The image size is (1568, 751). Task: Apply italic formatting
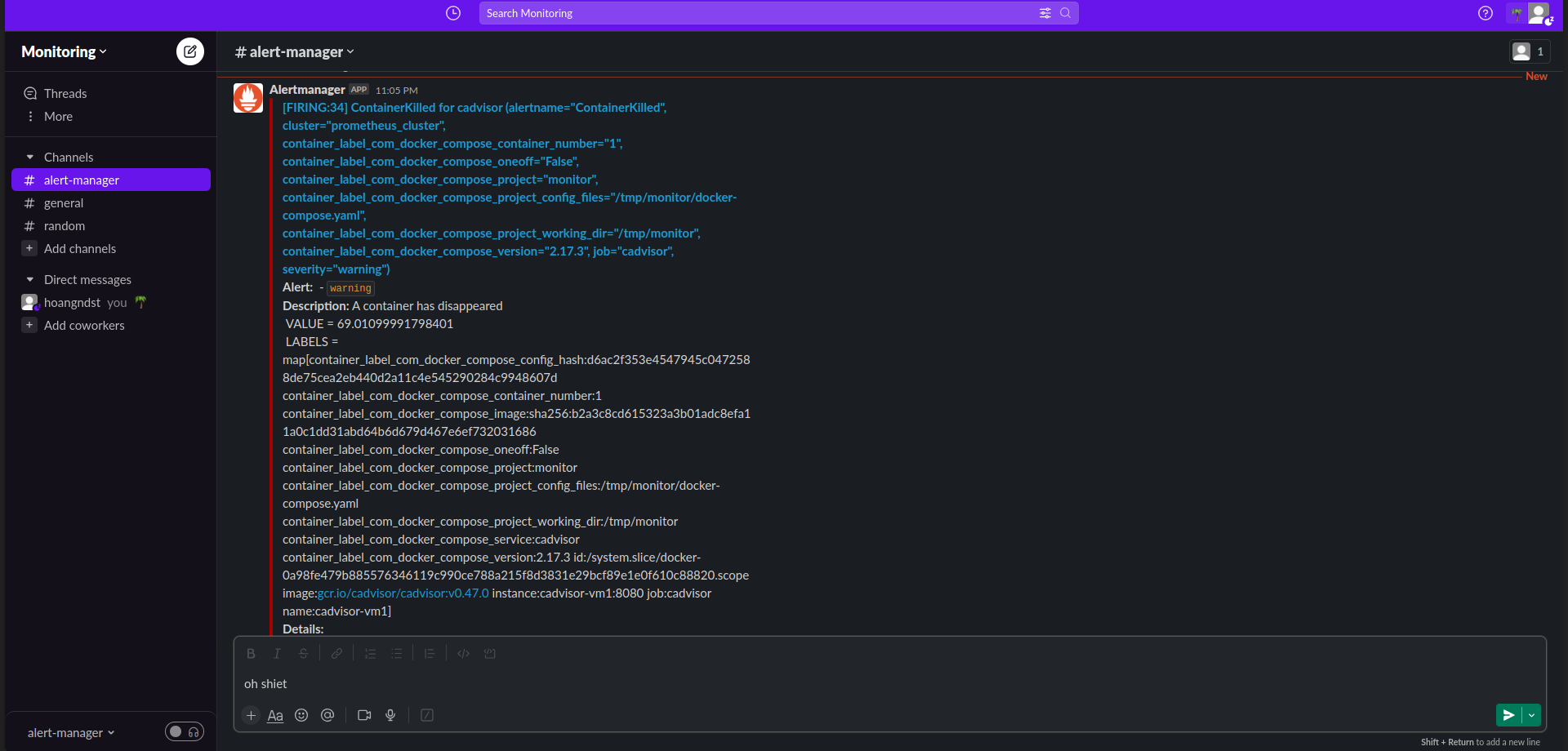tap(277, 654)
